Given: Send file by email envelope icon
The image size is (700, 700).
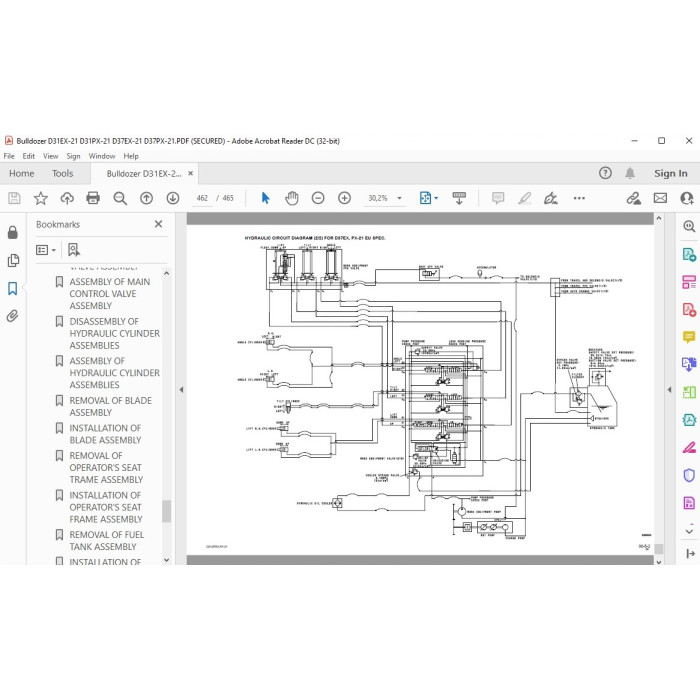Looking at the screenshot, I should click(660, 198).
